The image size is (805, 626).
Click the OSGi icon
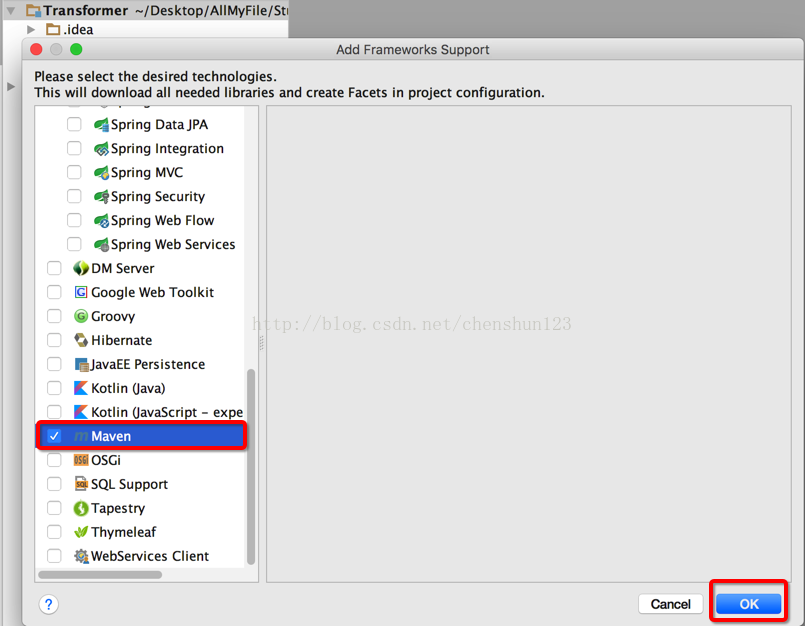pyautogui.click(x=81, y=460)
